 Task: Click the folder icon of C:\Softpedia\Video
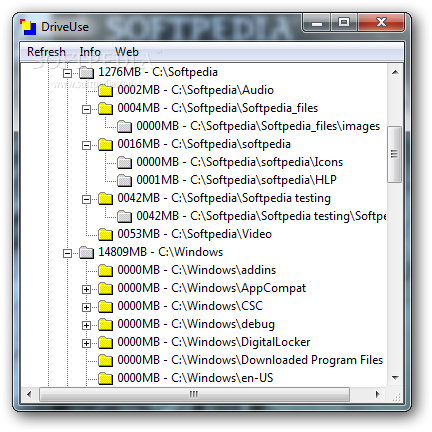[106, 234]
